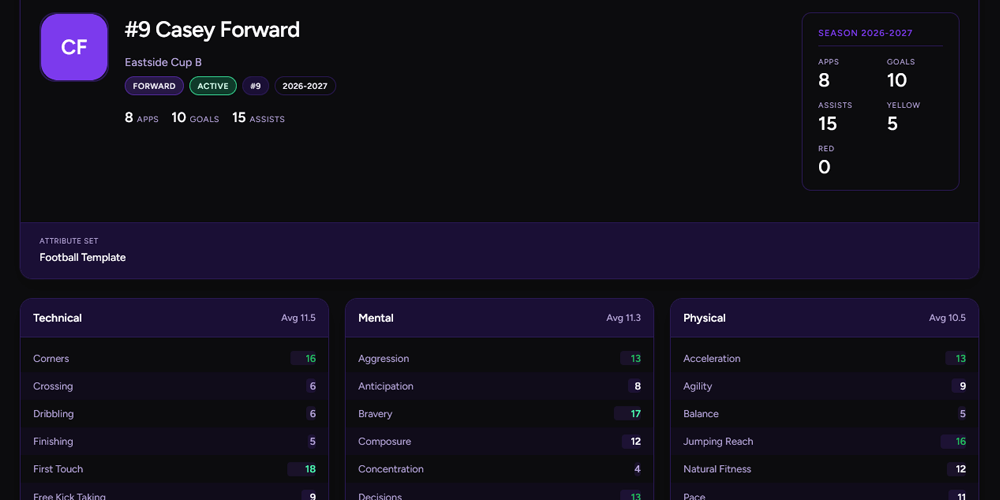Screen dimensions: 1000x500
Task: Click the 2026-2027 season badge
Action: coord(305,86)
